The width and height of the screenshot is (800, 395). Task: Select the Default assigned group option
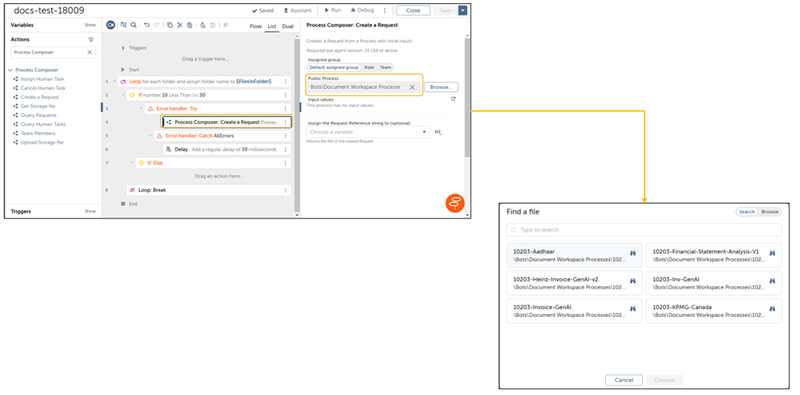point(334,67)
